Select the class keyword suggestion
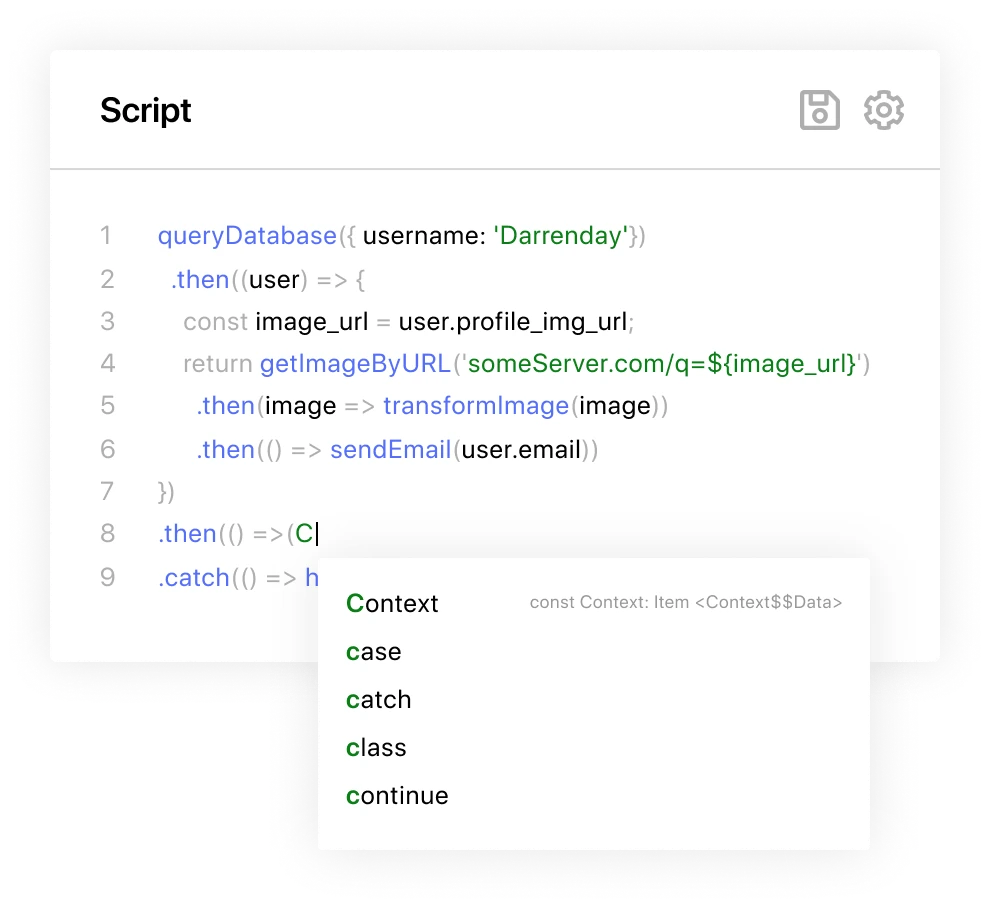The image size is (990, 910). pos(375,748)
